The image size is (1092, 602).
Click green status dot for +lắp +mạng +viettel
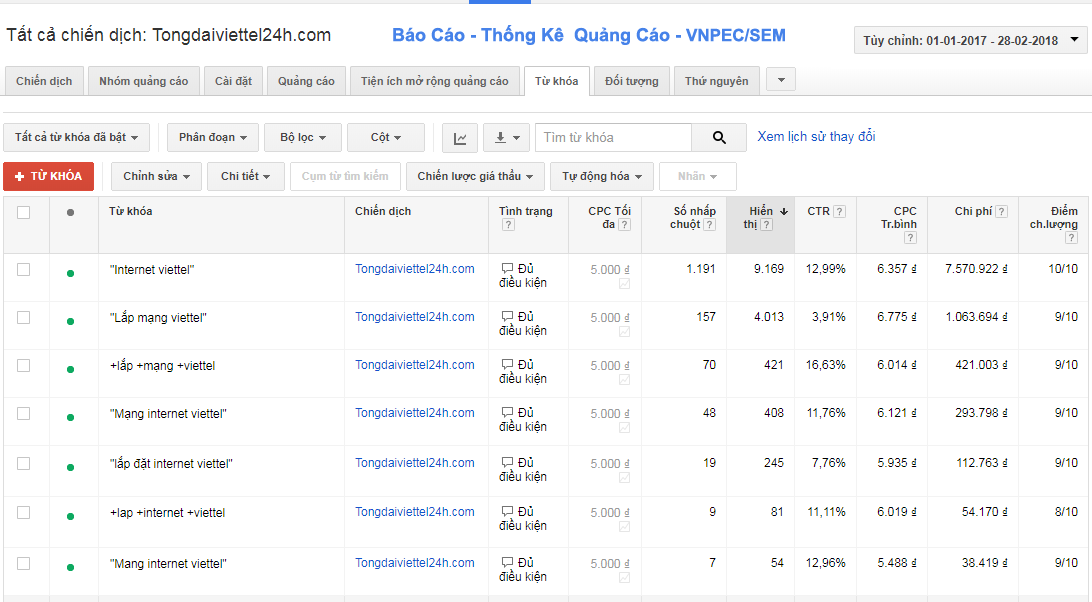pyautogui.click(x=70, y=369)
